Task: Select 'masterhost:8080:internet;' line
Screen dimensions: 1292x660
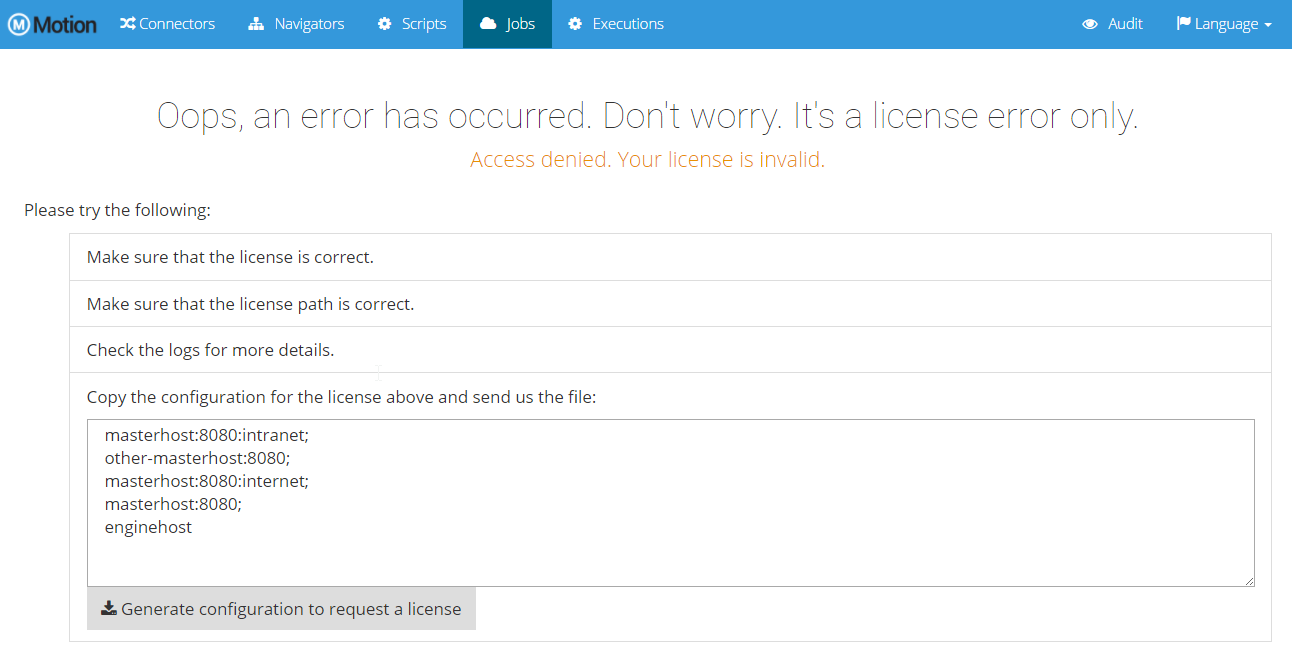Action: coord(207,481)
